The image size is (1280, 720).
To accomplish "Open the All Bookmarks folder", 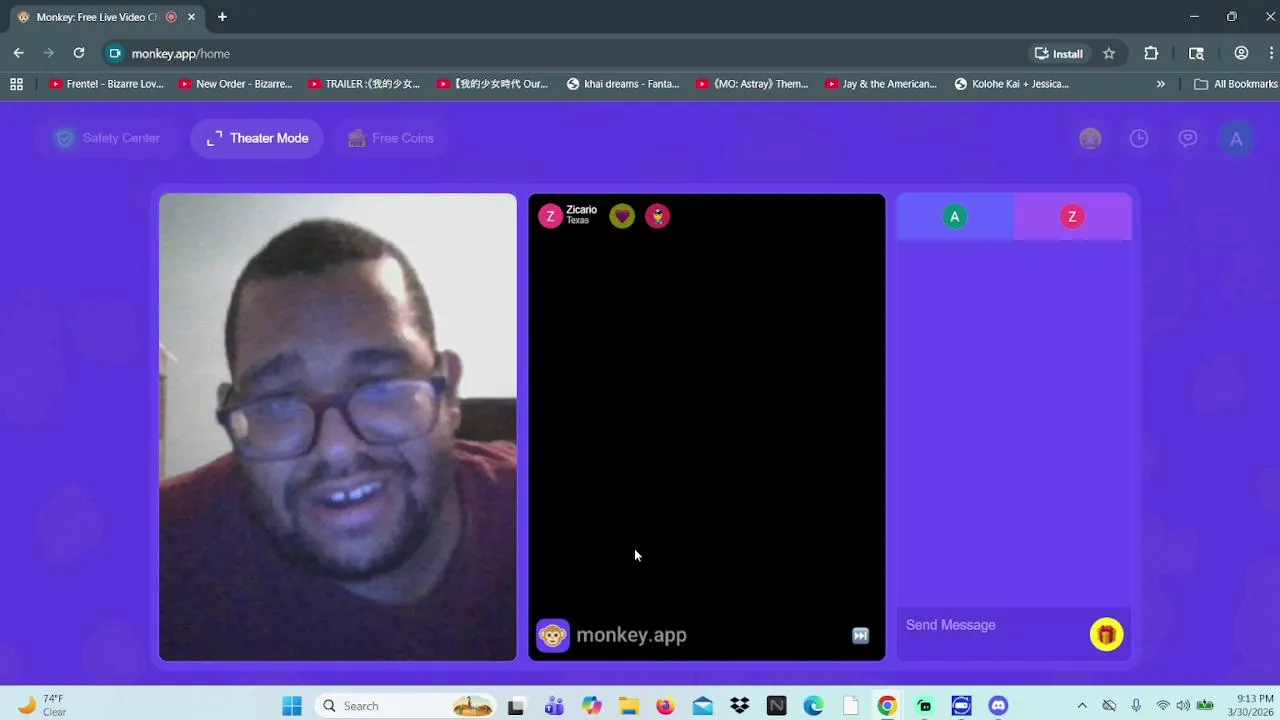I will [1235, 84].
